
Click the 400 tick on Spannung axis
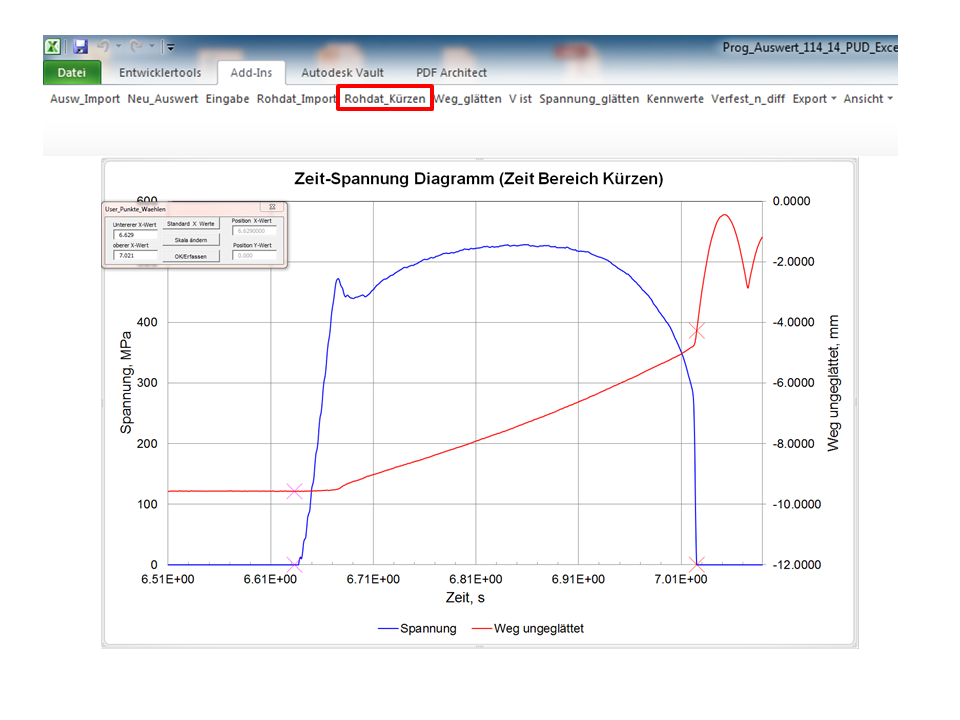click(x=147, y=322)
